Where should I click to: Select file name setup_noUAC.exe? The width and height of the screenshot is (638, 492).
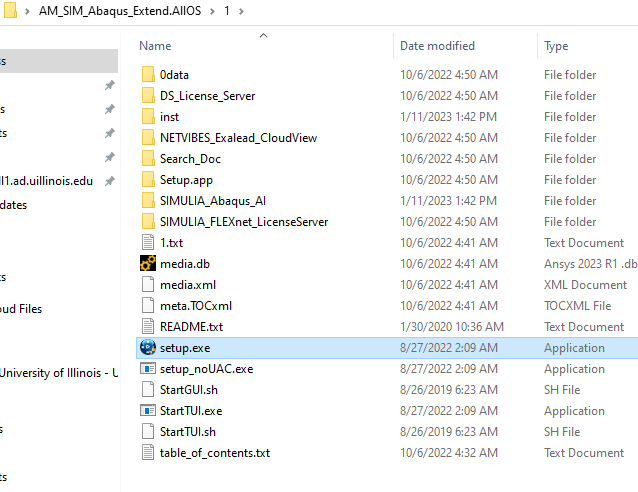206,369
